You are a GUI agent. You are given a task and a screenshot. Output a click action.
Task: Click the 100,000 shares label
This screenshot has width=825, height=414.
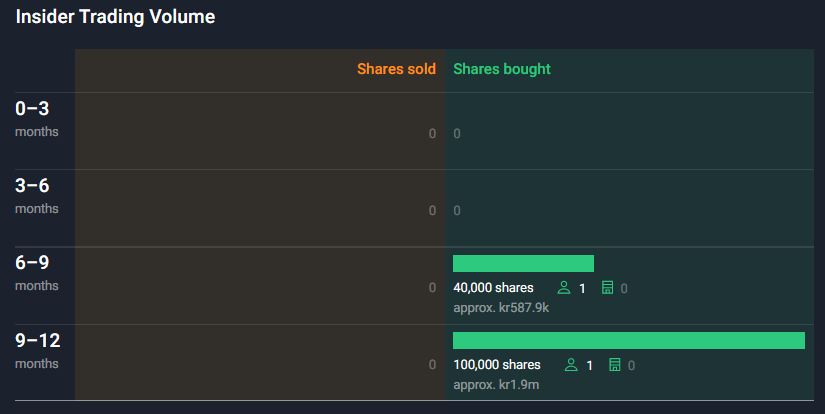pos(497,365)
